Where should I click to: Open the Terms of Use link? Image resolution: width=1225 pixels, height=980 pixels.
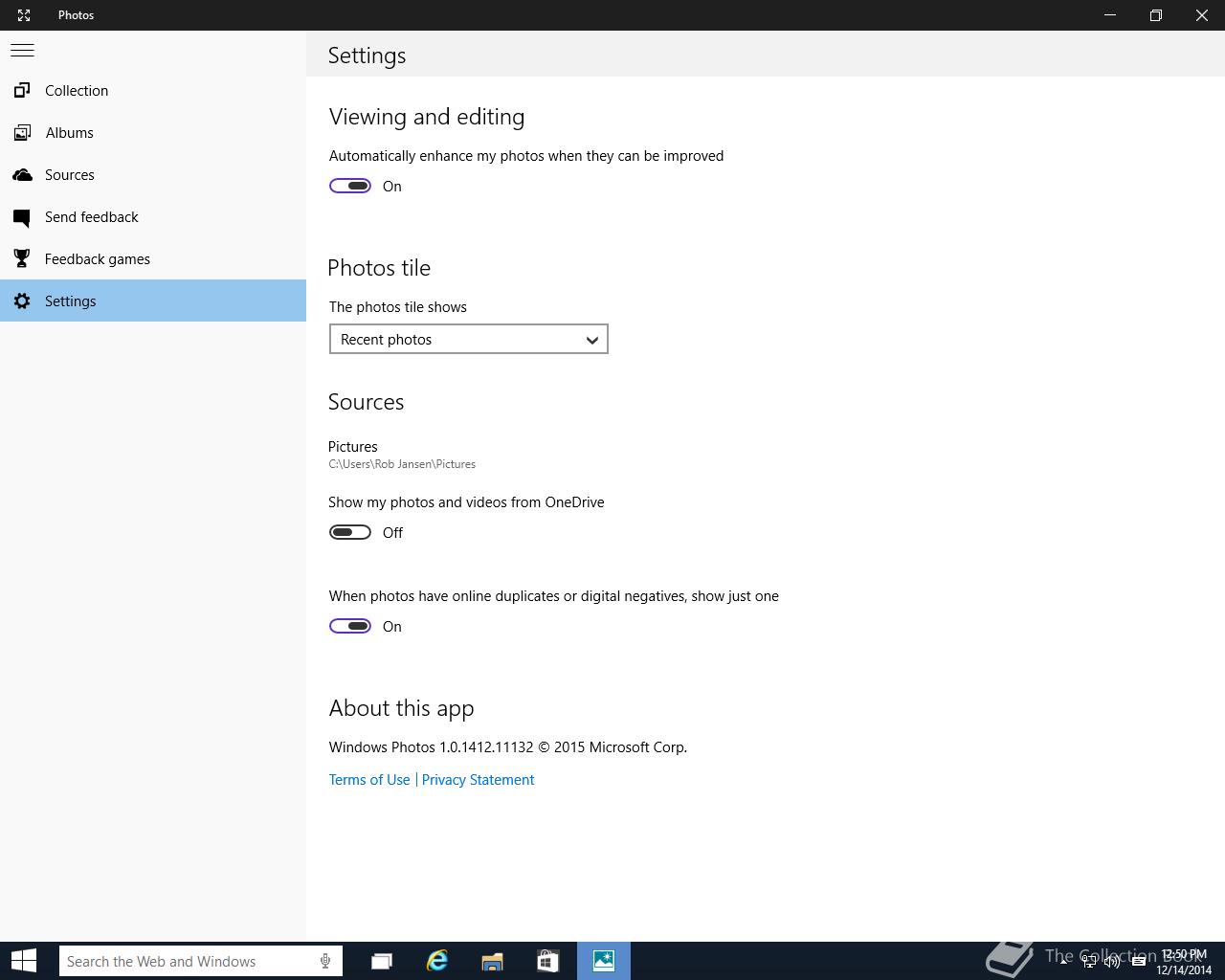[369, 780]
